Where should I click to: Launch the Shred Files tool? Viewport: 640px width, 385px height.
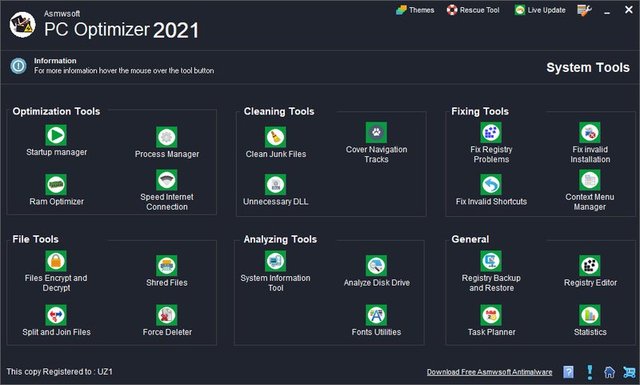point(167,266)
